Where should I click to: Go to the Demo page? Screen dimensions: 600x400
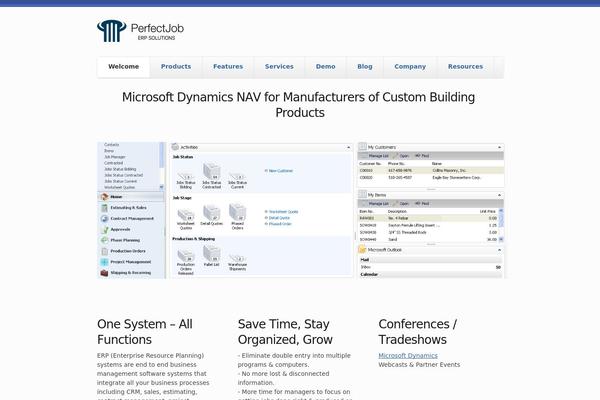click(x=326, y=67)
